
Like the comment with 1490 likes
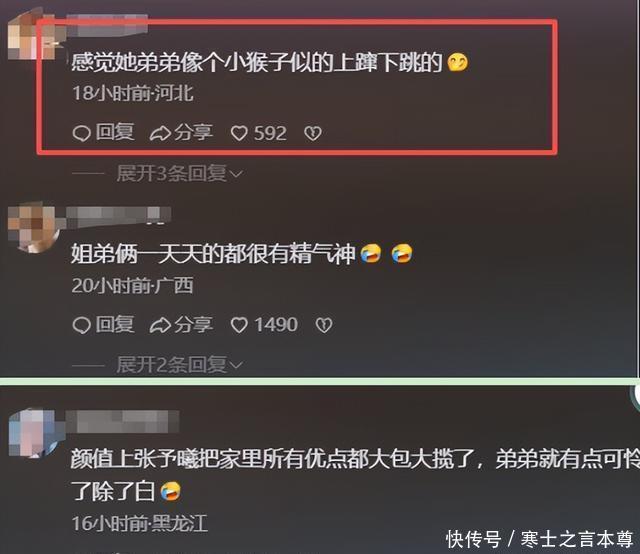point(239,325)
